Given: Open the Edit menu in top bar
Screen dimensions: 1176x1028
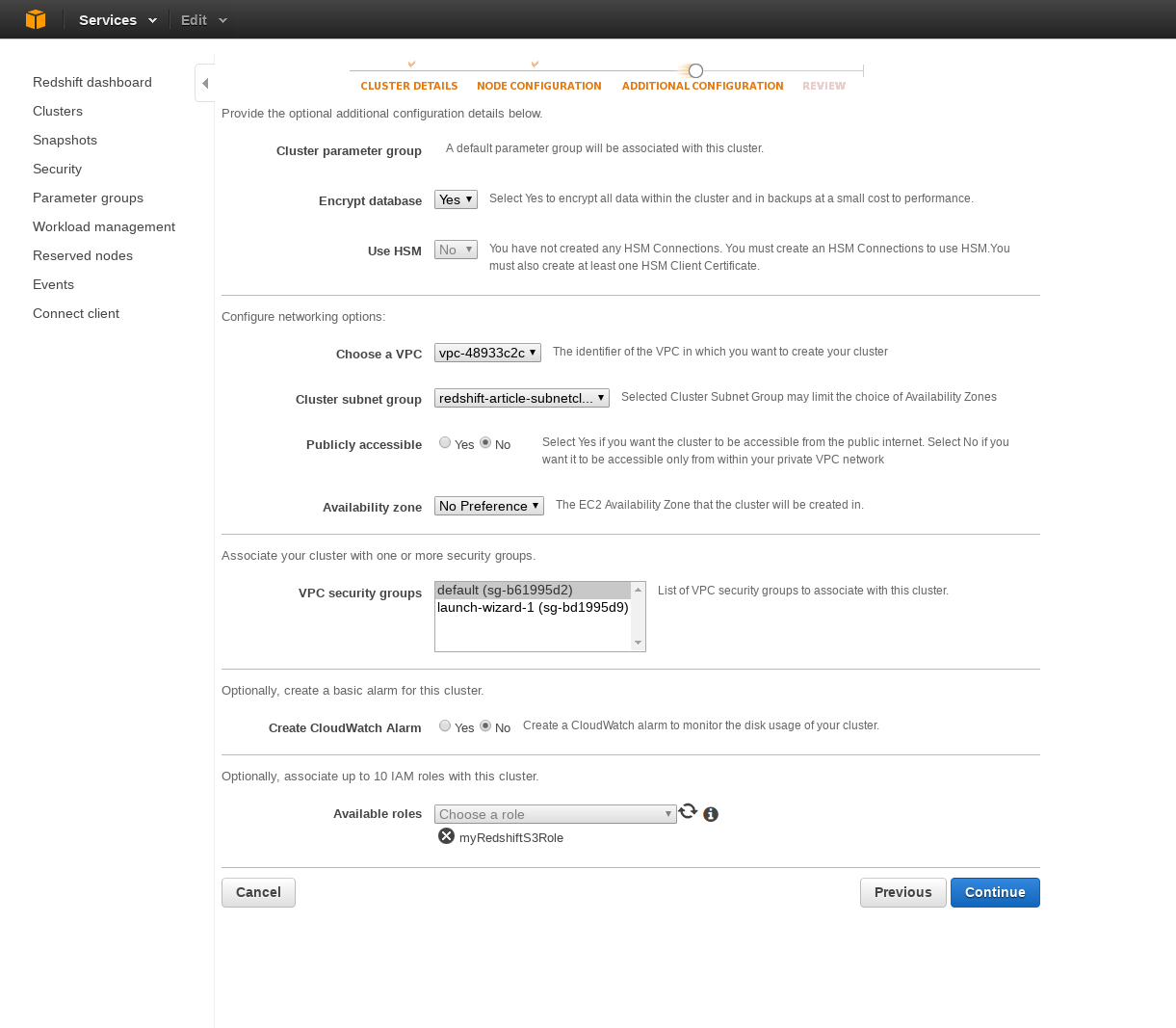Looking at the screenshot, I should (x=204, y=19).
